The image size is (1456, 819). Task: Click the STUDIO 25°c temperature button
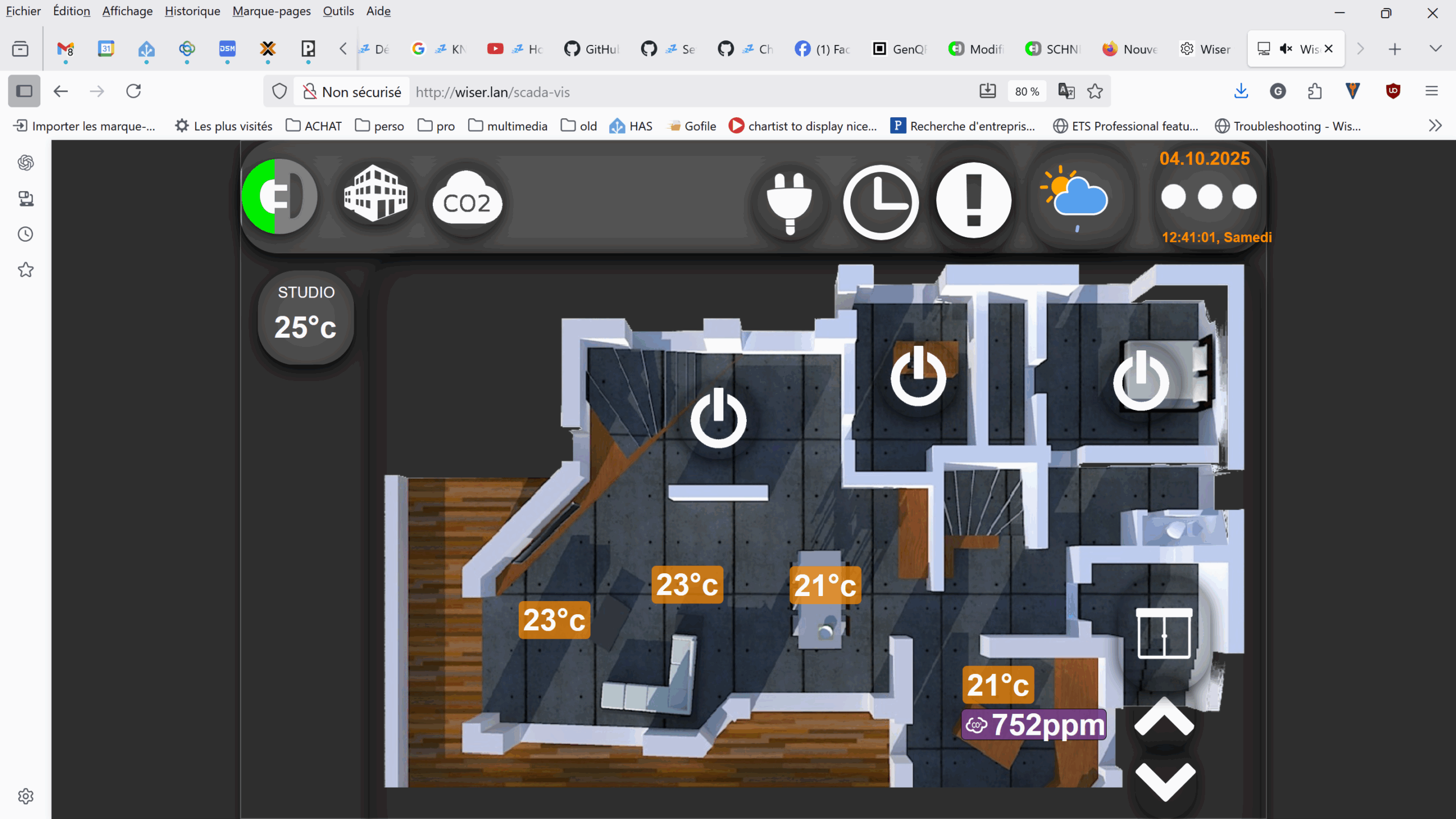tap(306, 317)
